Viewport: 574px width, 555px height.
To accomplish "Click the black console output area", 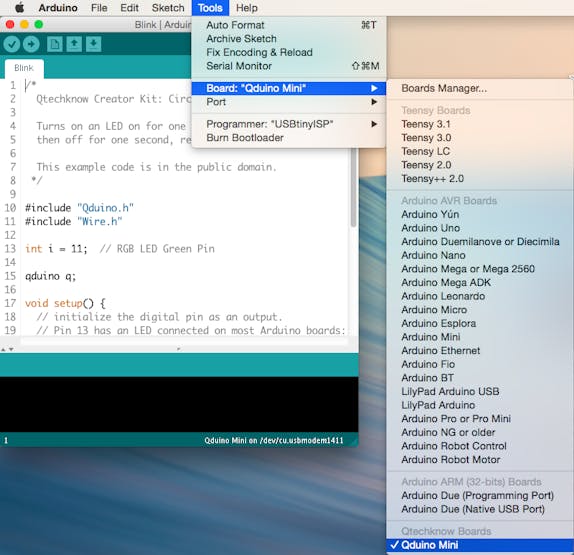I will point(179,404).
